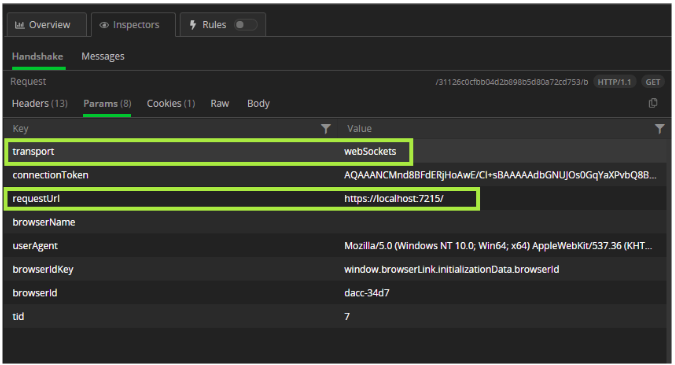675x365 pixels.
Task: Click the window.browserLink.initializationData.browserId value
Action: (452, 269)
